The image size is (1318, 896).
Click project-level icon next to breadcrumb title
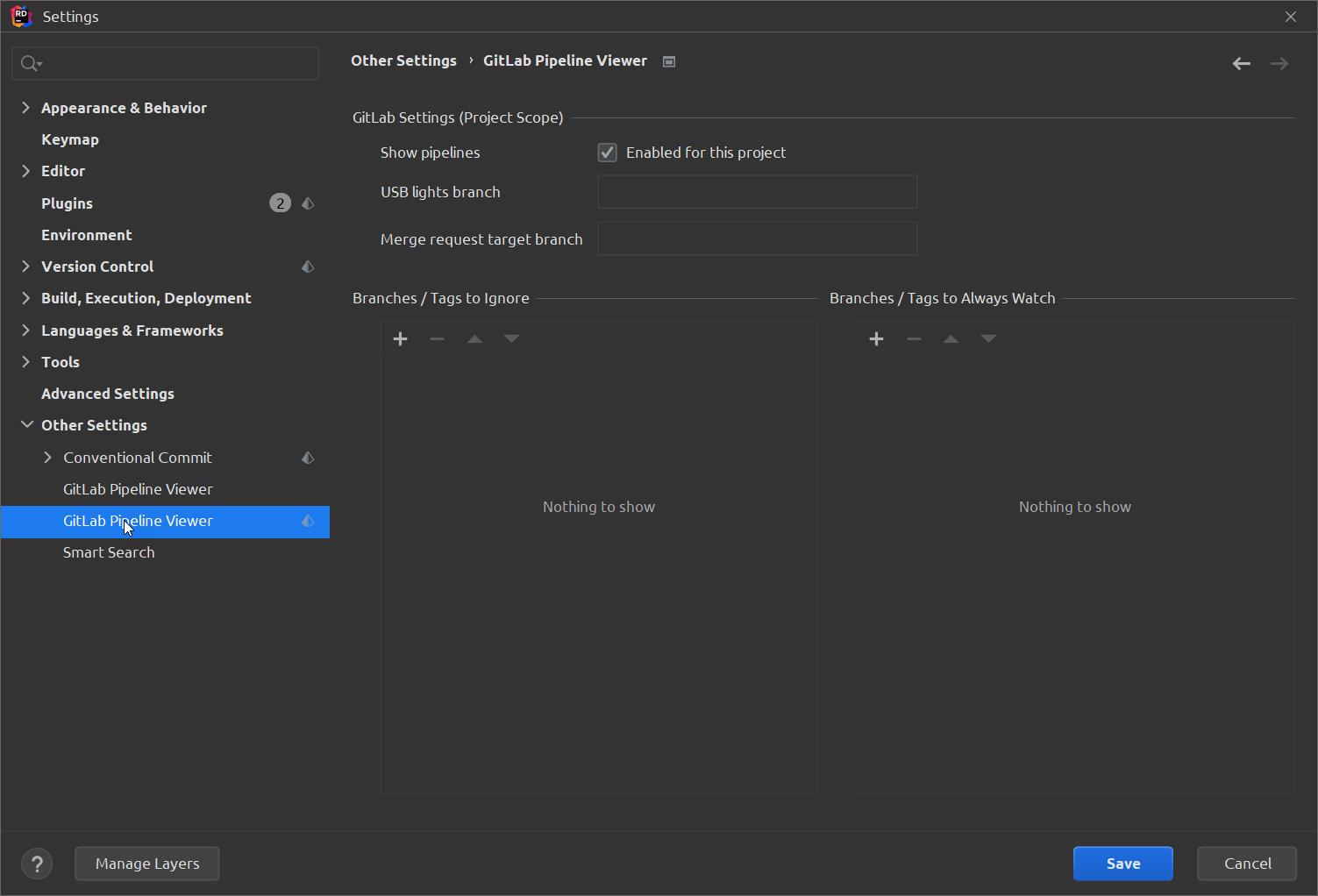coord(669,61)
